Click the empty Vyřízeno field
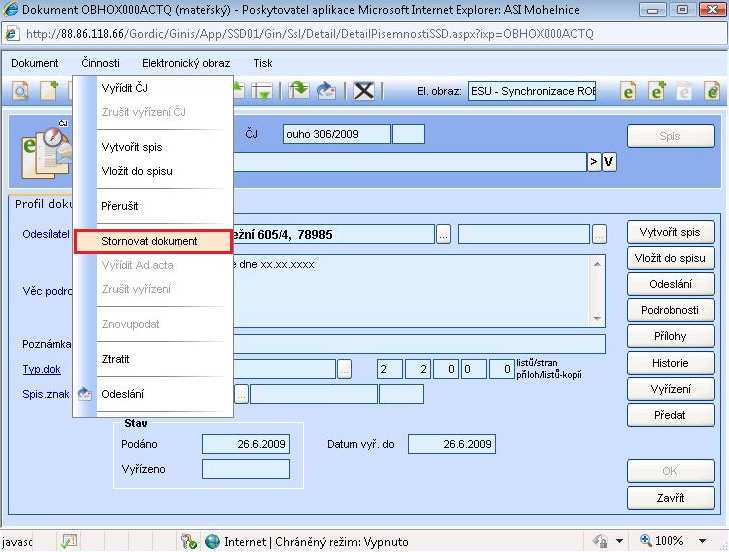This screenshot has height=552, width=729. pyautogui.click(x=246, y=469)
